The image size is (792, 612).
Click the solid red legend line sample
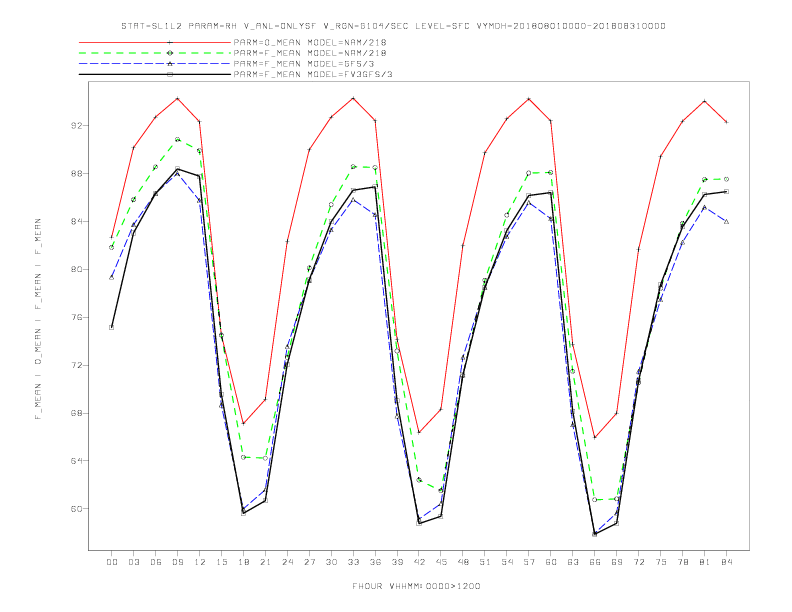coord(155,42)
